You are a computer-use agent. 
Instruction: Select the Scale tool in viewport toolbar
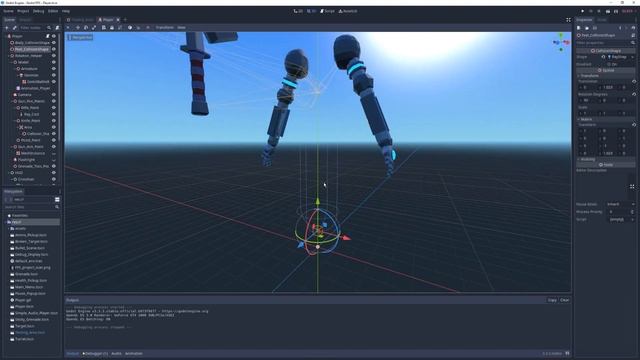point(94,27)
